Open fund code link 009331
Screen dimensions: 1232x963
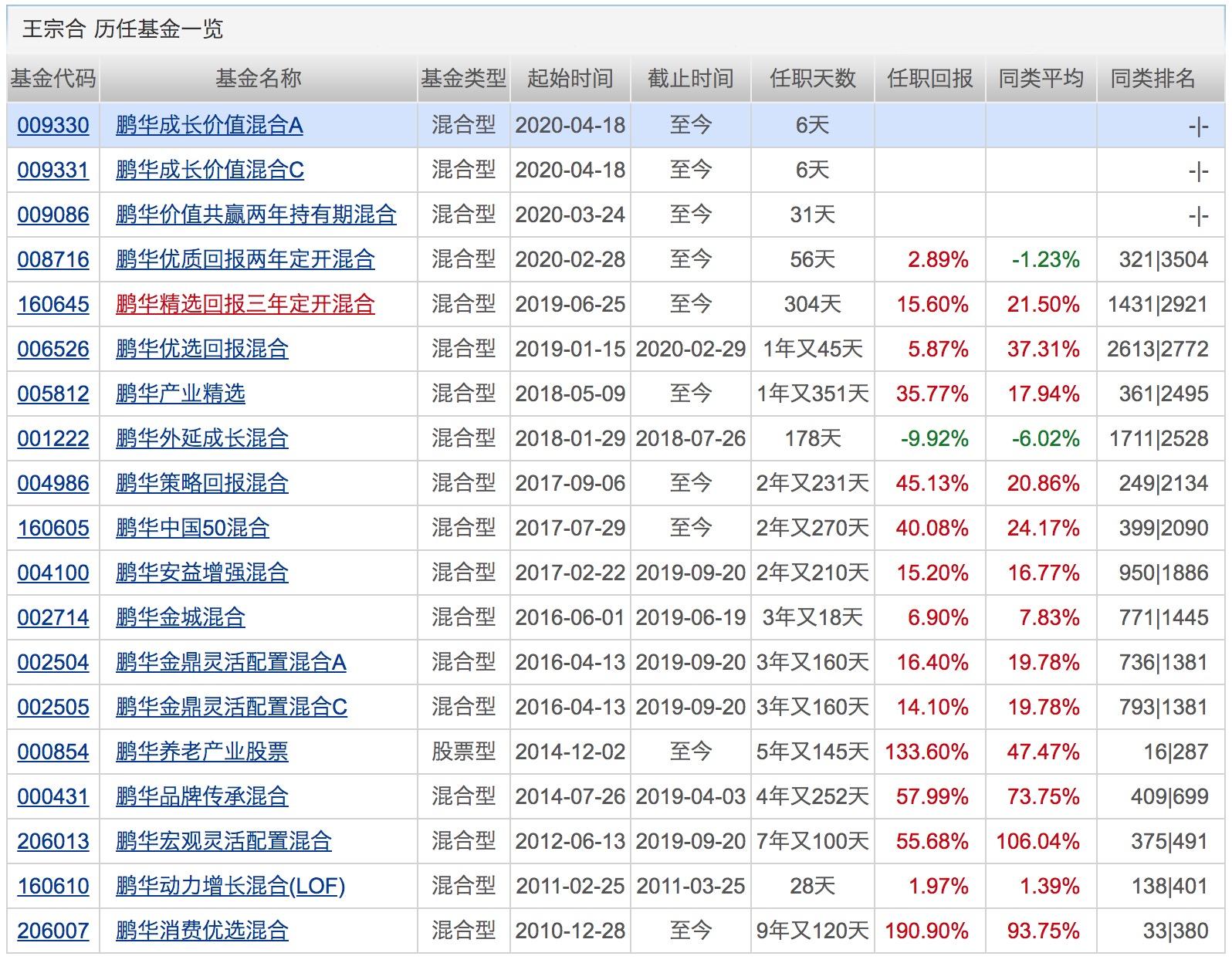point(53,170)
